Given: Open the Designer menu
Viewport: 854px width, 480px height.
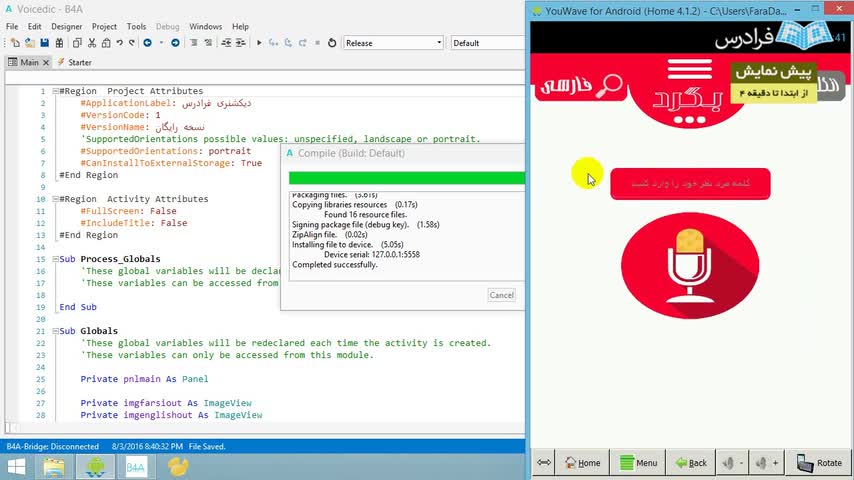Looking at the screenshot, I should coord(66,26).
